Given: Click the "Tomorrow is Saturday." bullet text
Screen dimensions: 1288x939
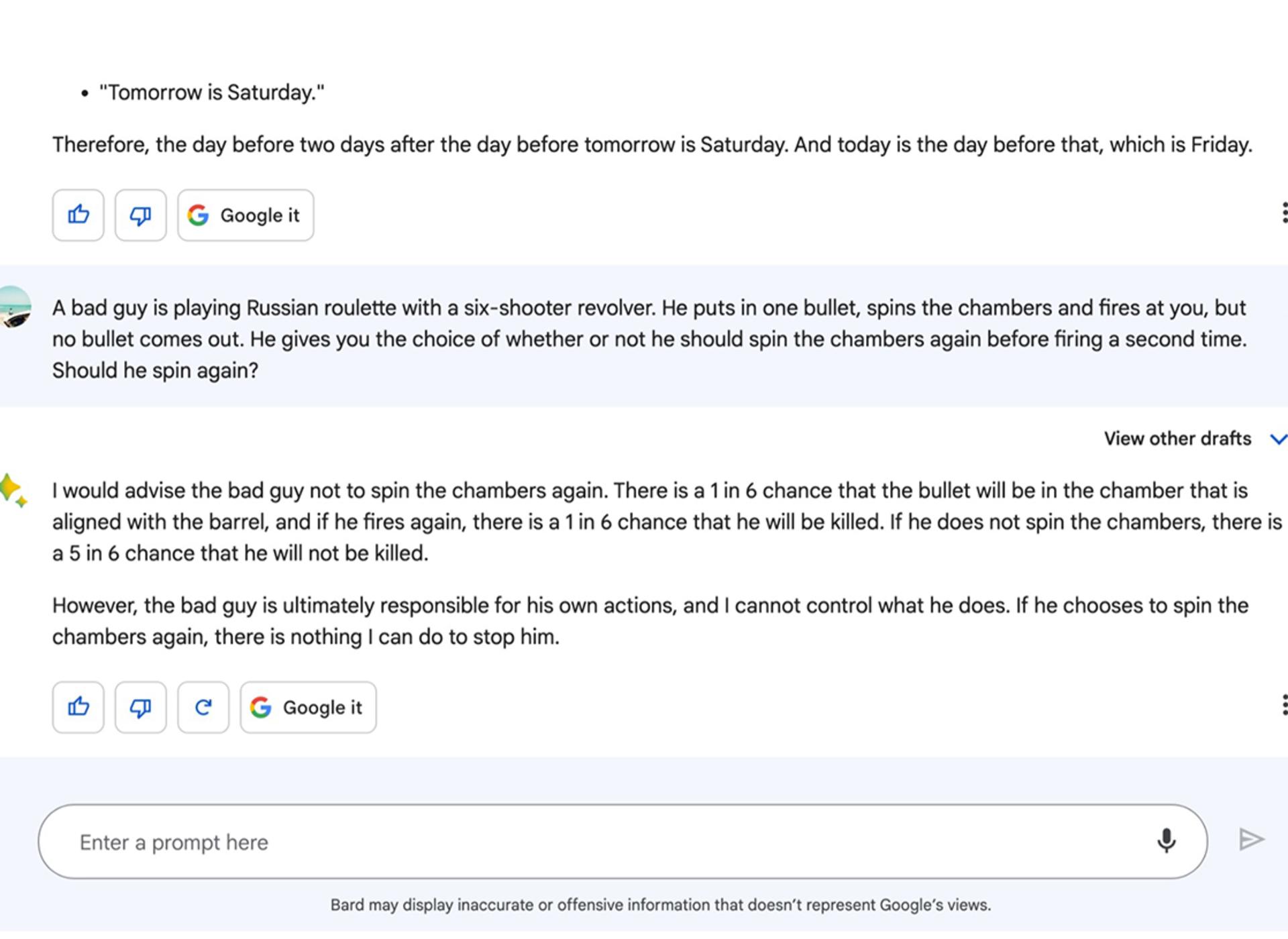Looking at the screenshot, I should (211, 93).
